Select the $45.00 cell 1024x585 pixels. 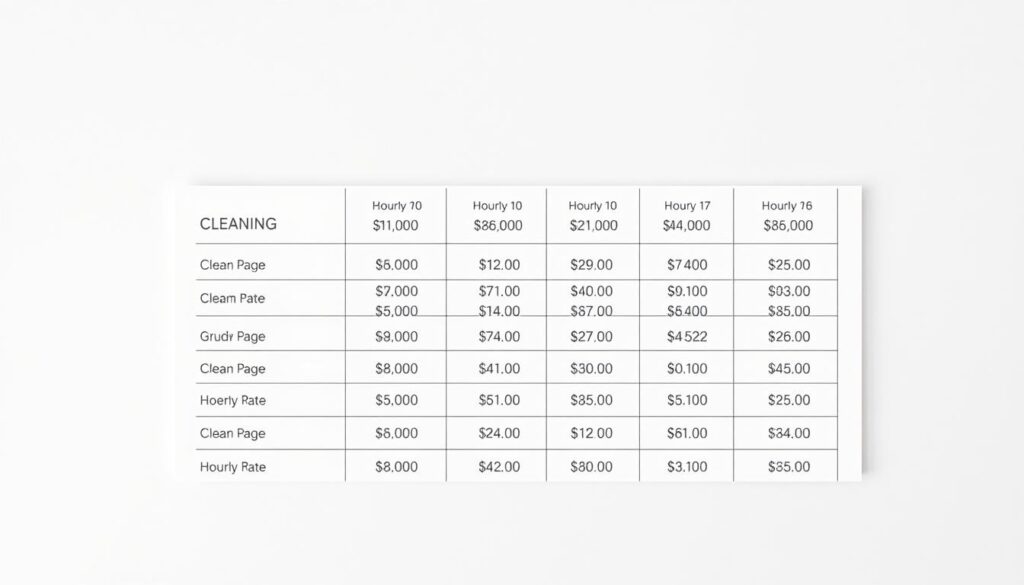click(788, 368)
